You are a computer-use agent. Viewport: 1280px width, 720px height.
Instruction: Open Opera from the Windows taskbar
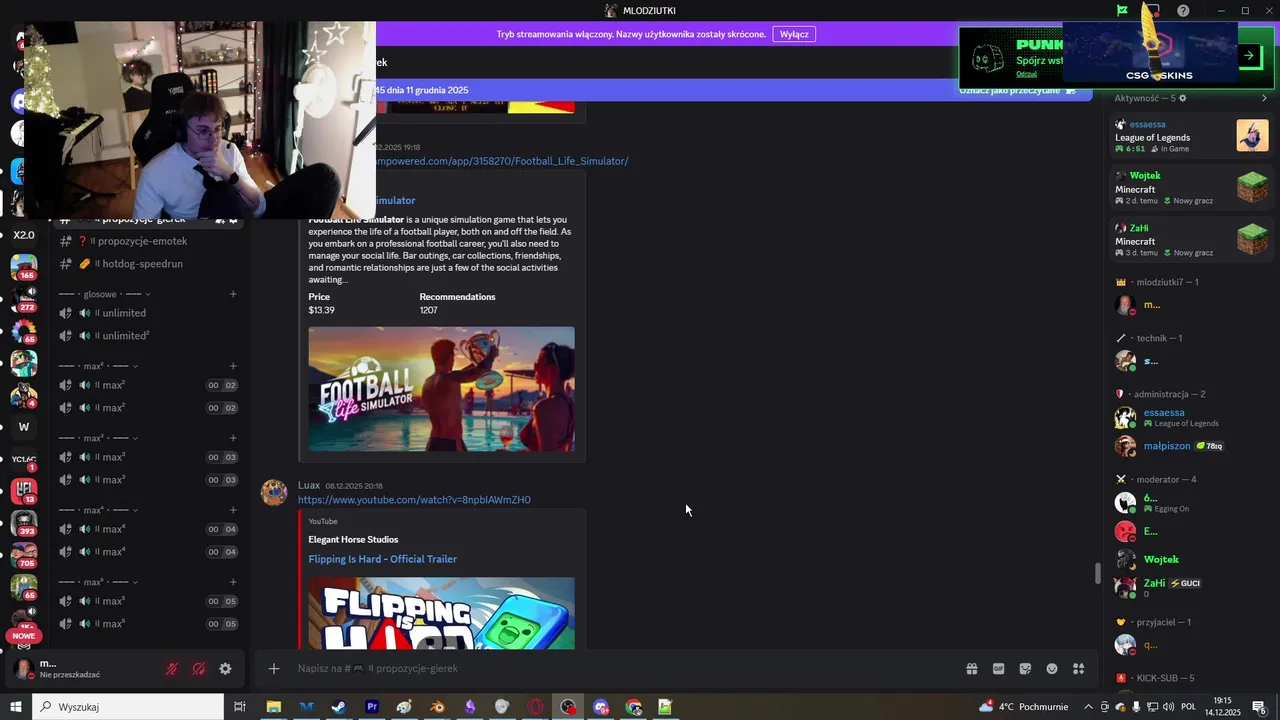coord(536,707)
